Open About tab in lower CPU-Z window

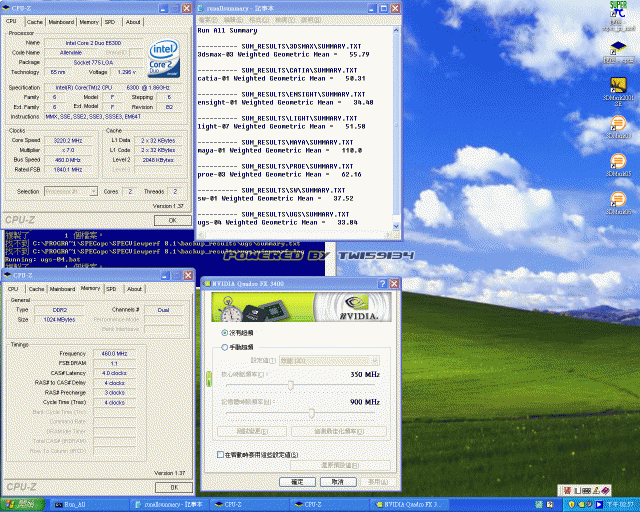click(134, 289)
